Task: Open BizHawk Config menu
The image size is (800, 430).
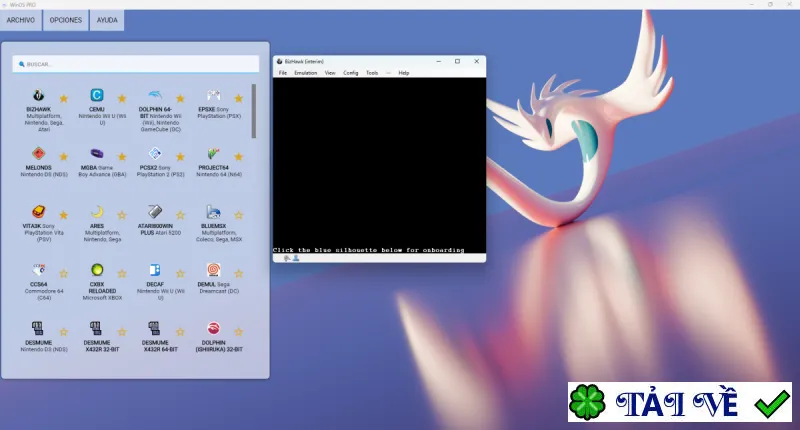Action: pyautogui.click(x=351, y=73)
